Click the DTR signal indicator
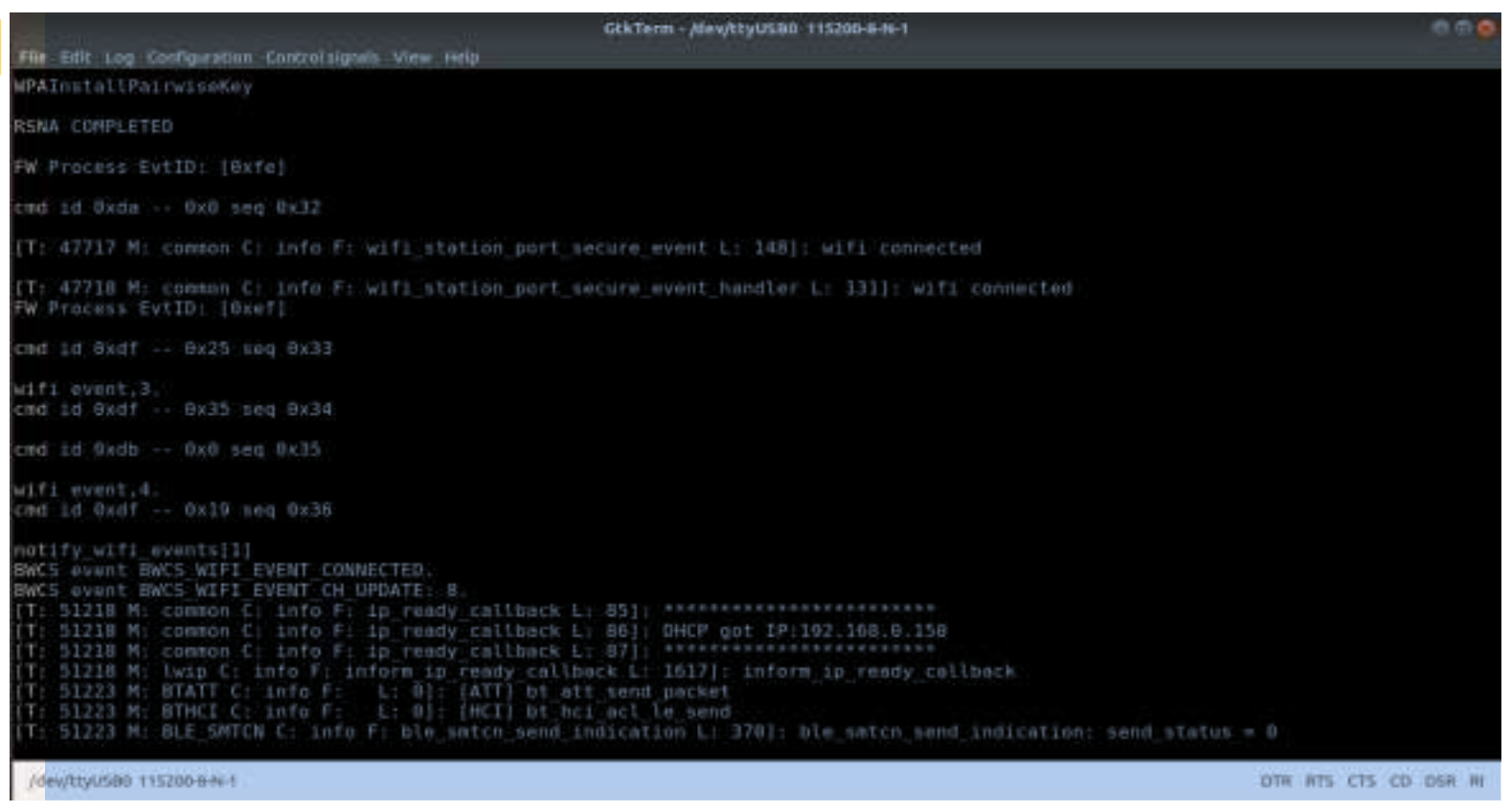1511x812 pixels. [1275, 781]
